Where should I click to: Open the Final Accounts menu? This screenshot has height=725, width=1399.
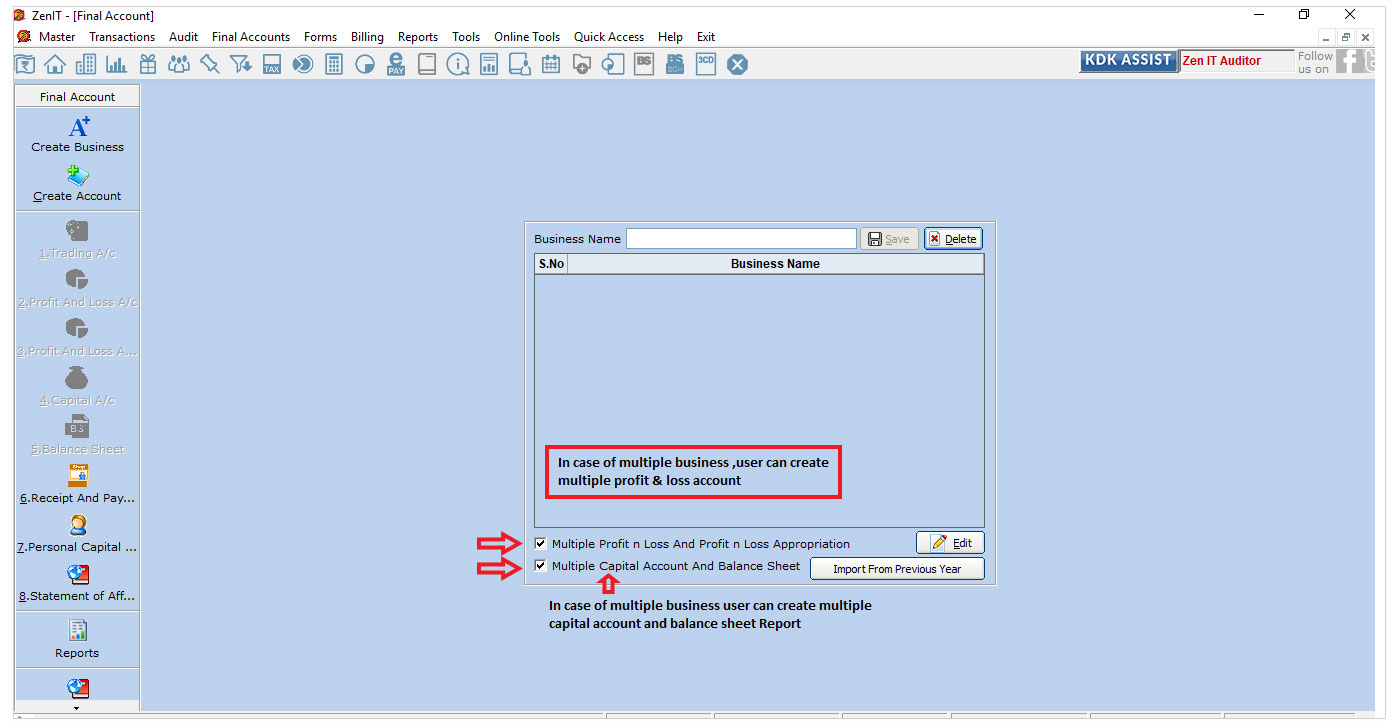[251, 37]
